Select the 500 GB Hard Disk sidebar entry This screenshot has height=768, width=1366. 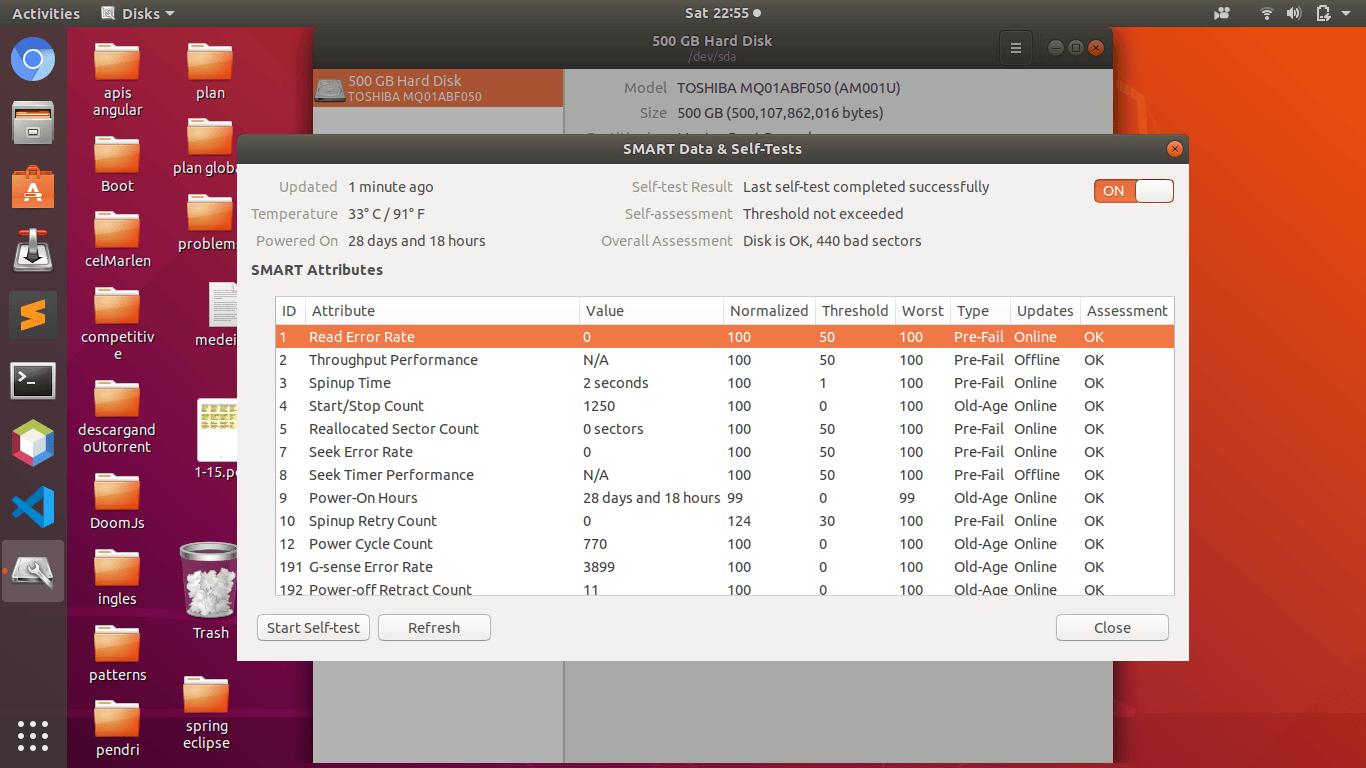(x=437, y=88)
